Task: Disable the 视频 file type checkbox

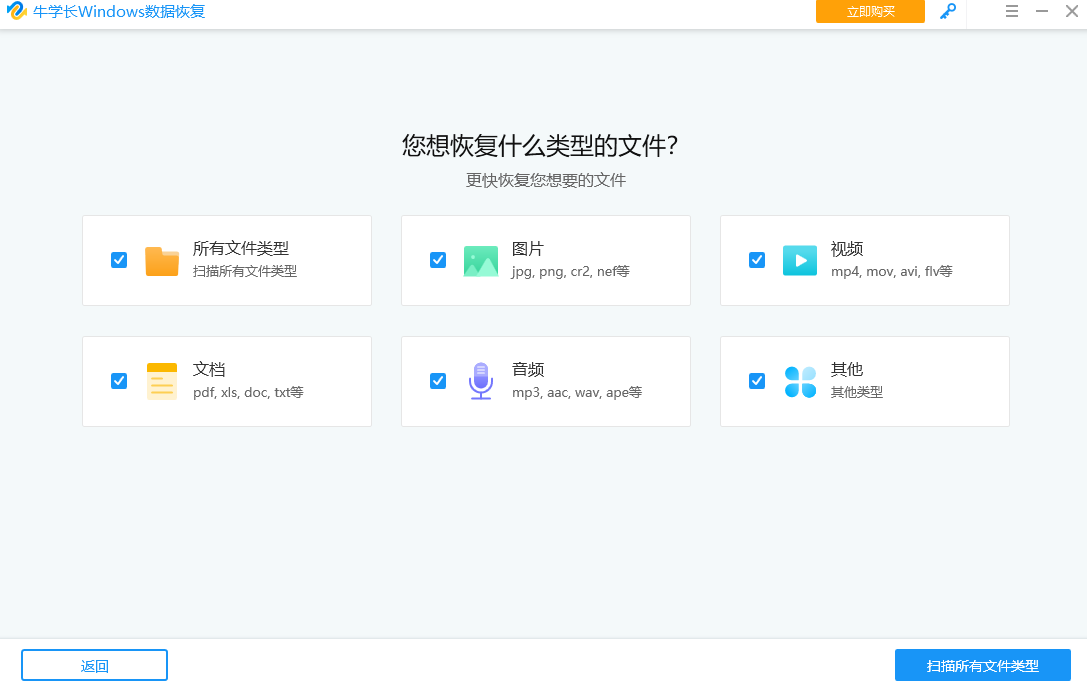Action: pos(757,260)
